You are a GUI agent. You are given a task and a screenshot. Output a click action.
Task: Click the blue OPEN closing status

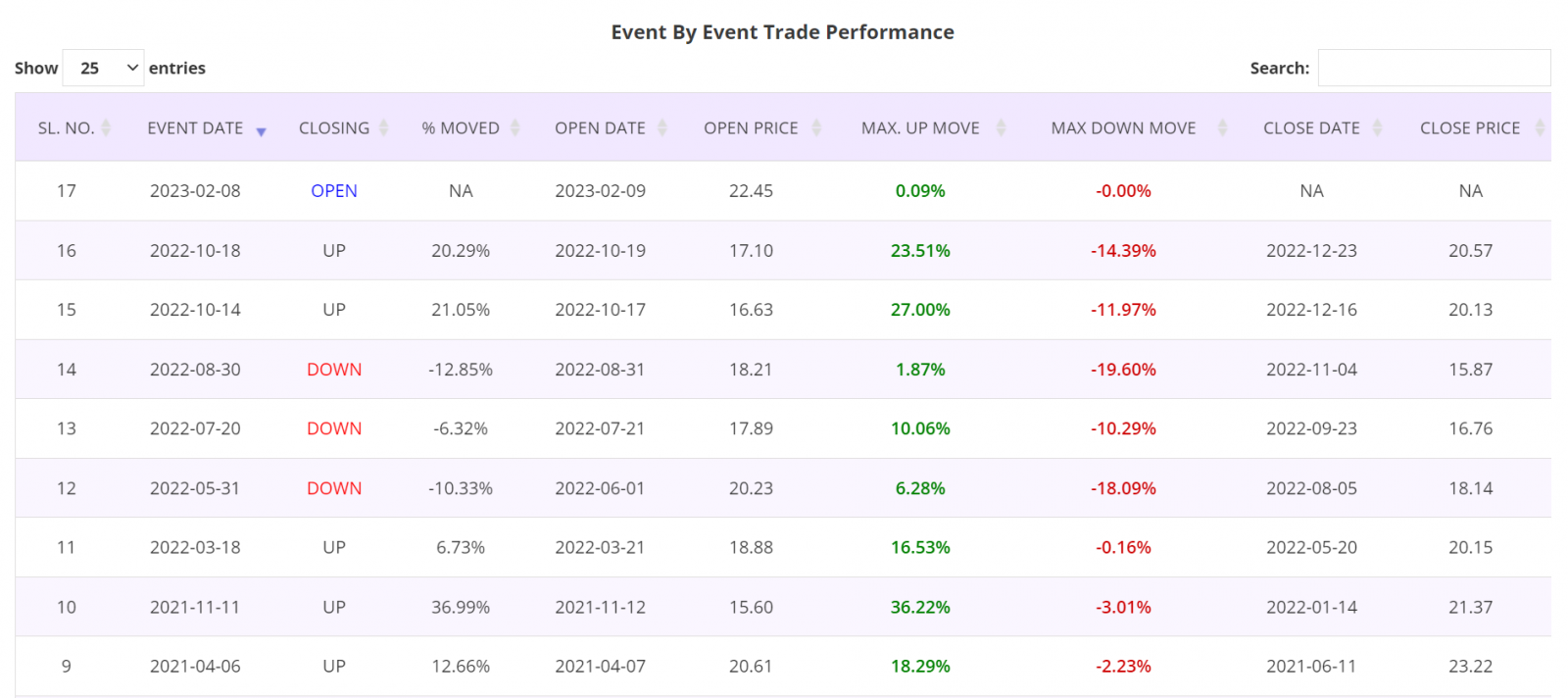coord(334,191)
